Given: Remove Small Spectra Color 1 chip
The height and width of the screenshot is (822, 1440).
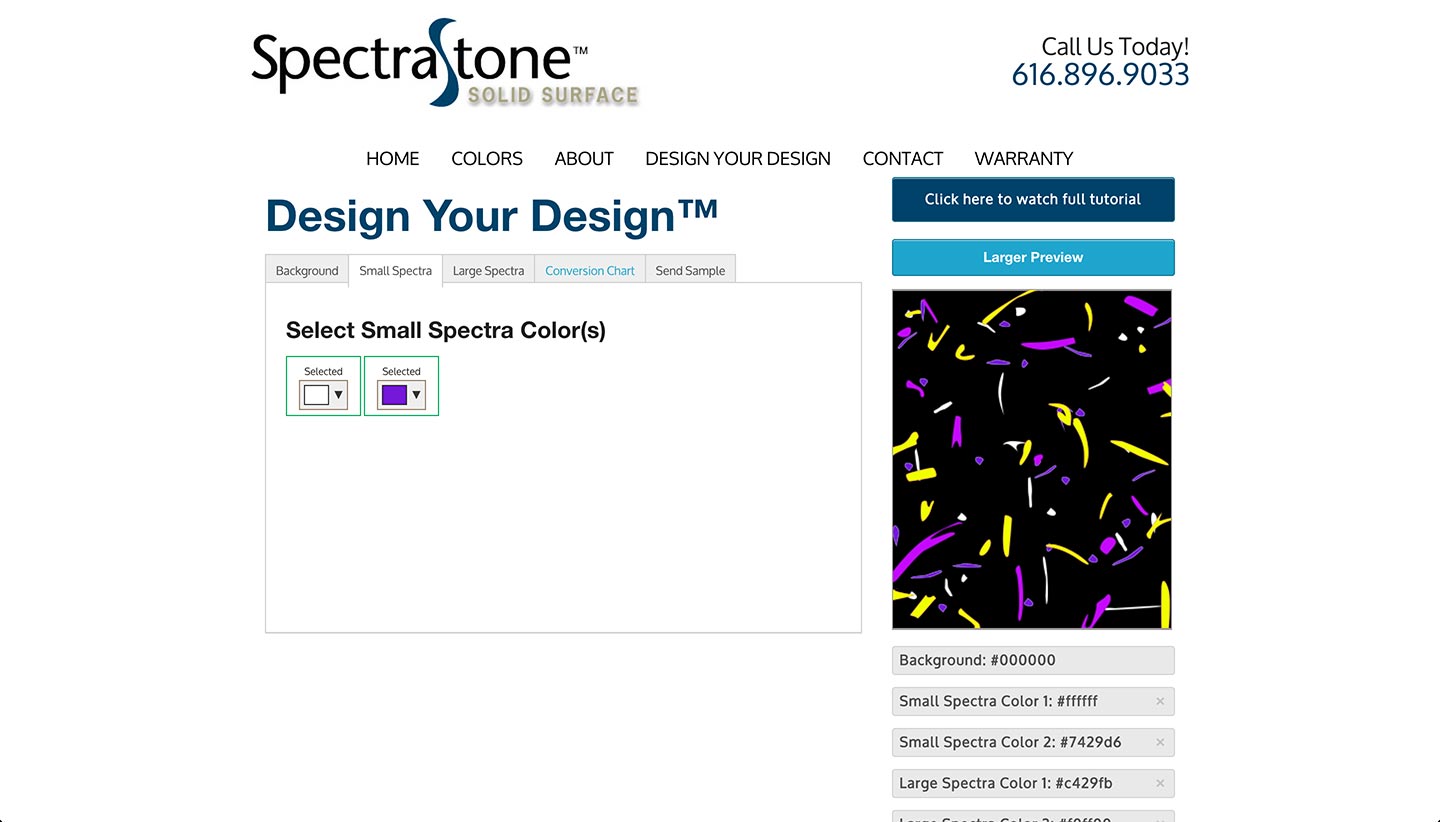Looking at the screenshot, I should [1160, 701].
